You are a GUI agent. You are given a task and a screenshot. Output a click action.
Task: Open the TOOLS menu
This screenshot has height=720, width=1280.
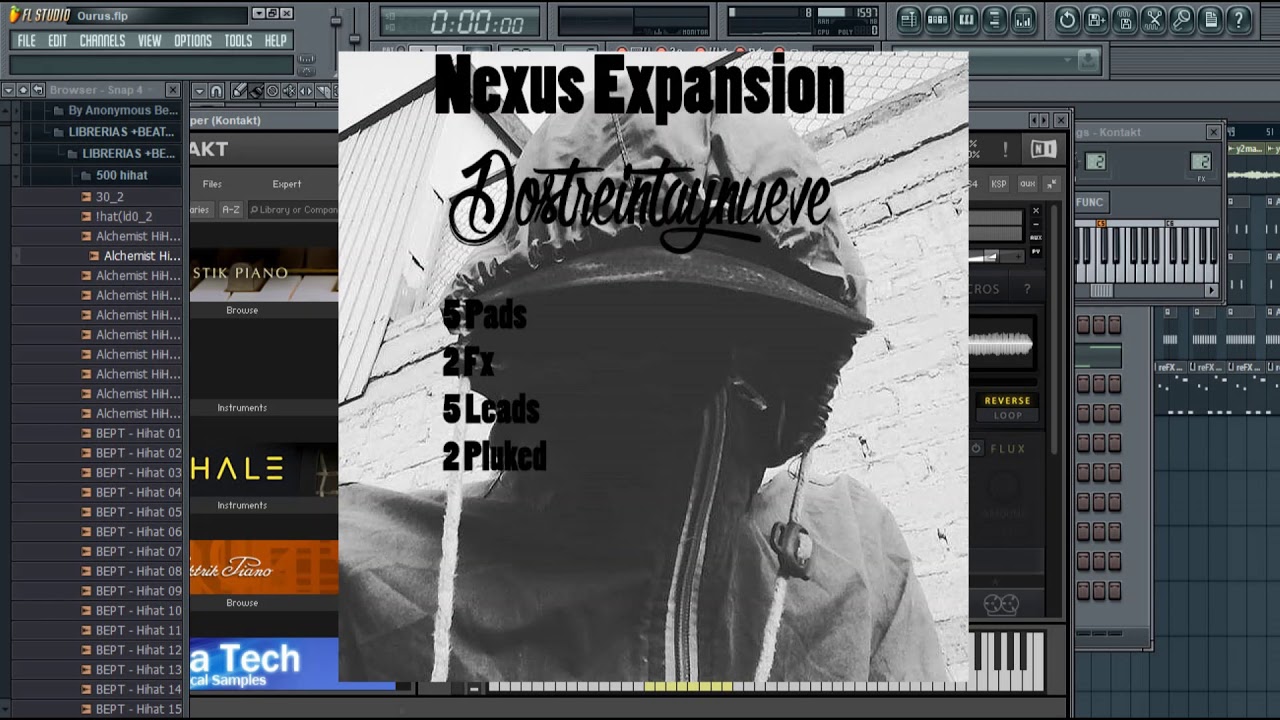pos(238,41)
